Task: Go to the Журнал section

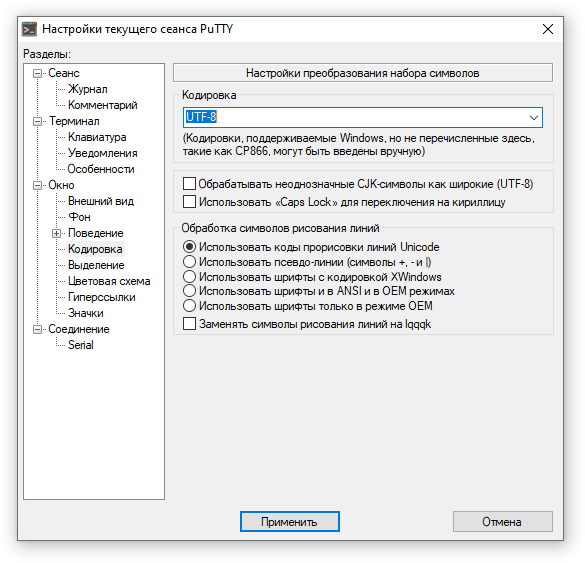Action: 88,89
